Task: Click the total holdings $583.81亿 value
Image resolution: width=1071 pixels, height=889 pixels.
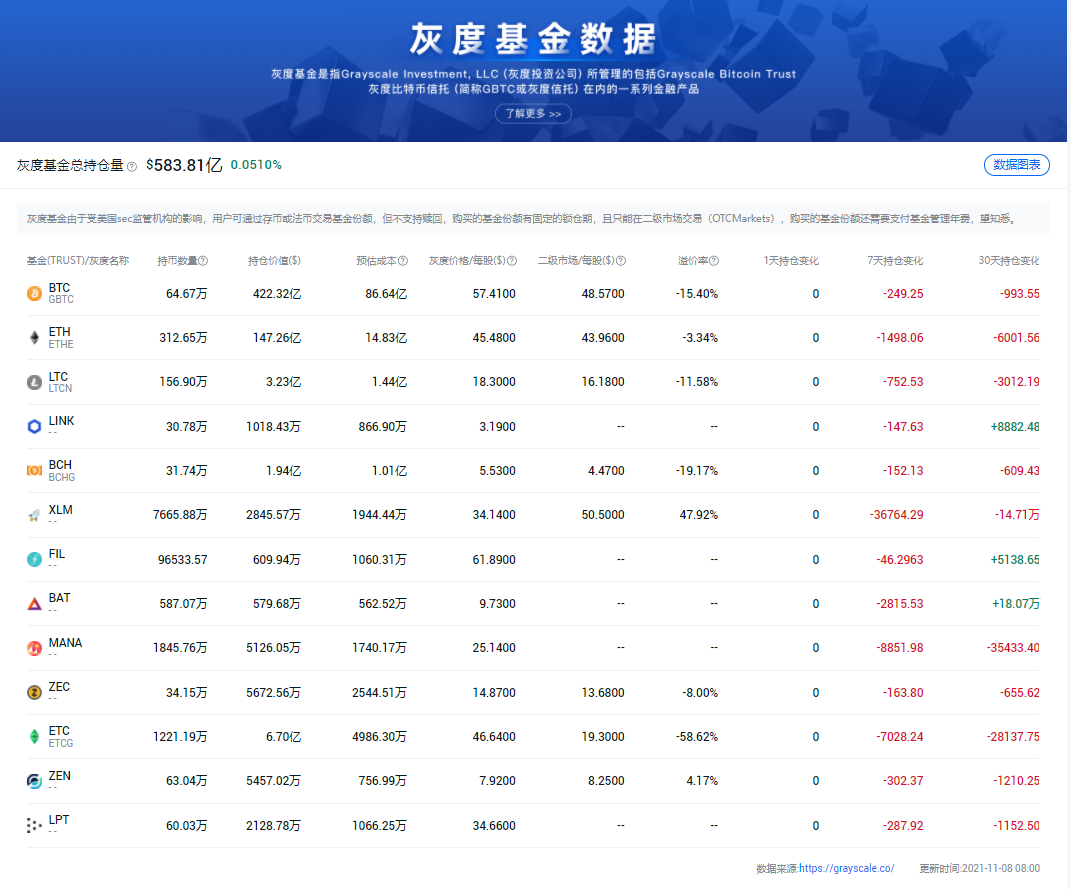Action: click(184, 165)
